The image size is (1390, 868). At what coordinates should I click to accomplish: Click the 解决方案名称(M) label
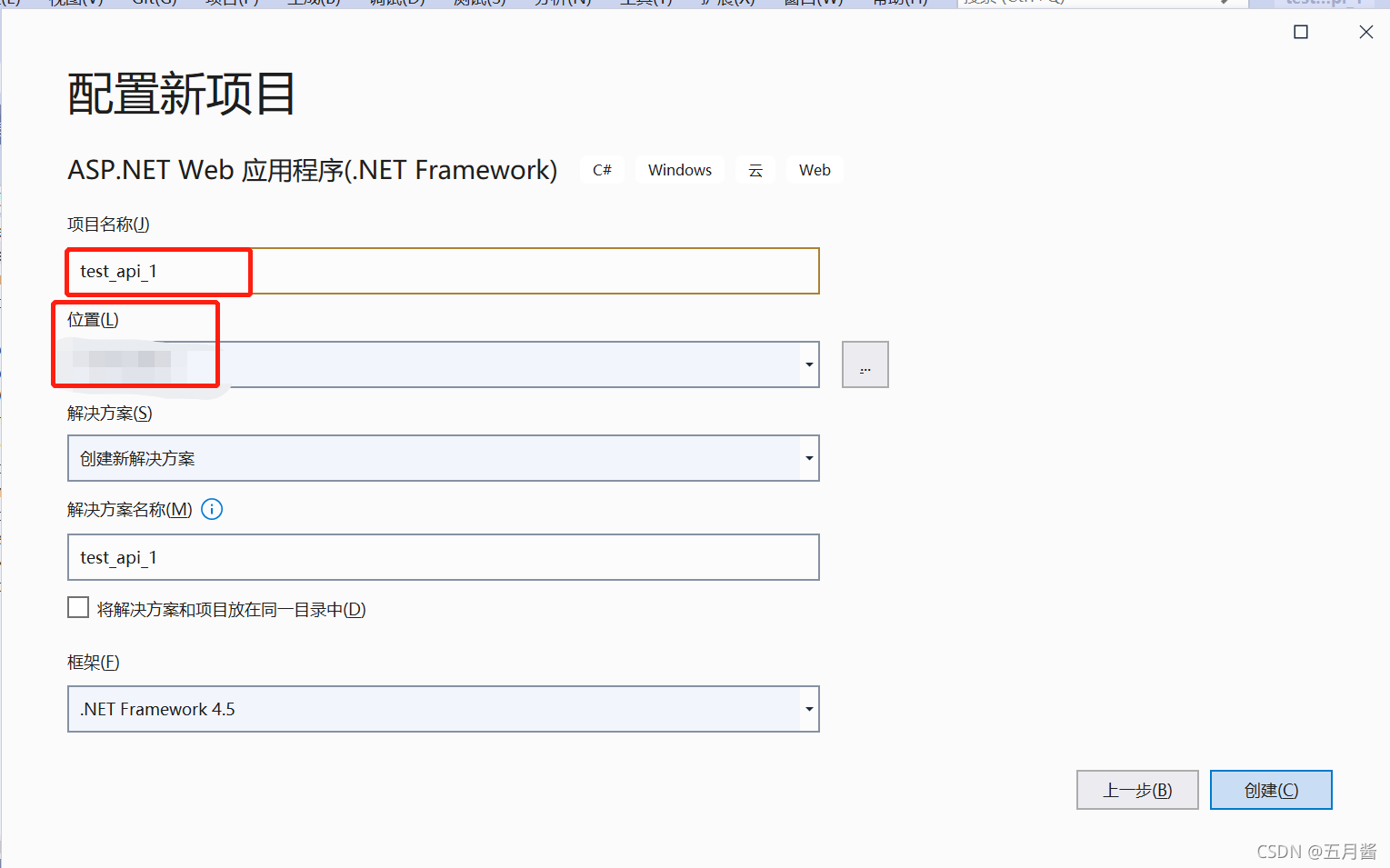click(130, 509)
